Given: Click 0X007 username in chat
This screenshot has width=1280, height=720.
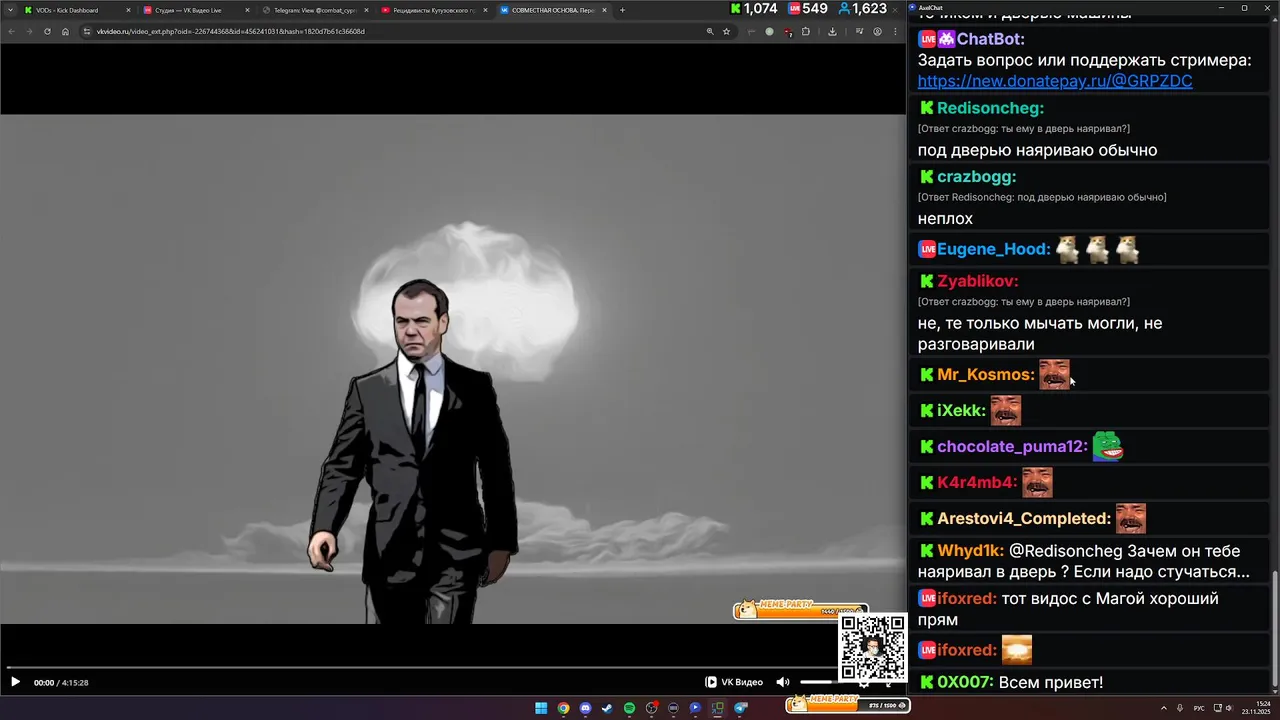Looking at the screenshot, I should [x=965, y=682].
